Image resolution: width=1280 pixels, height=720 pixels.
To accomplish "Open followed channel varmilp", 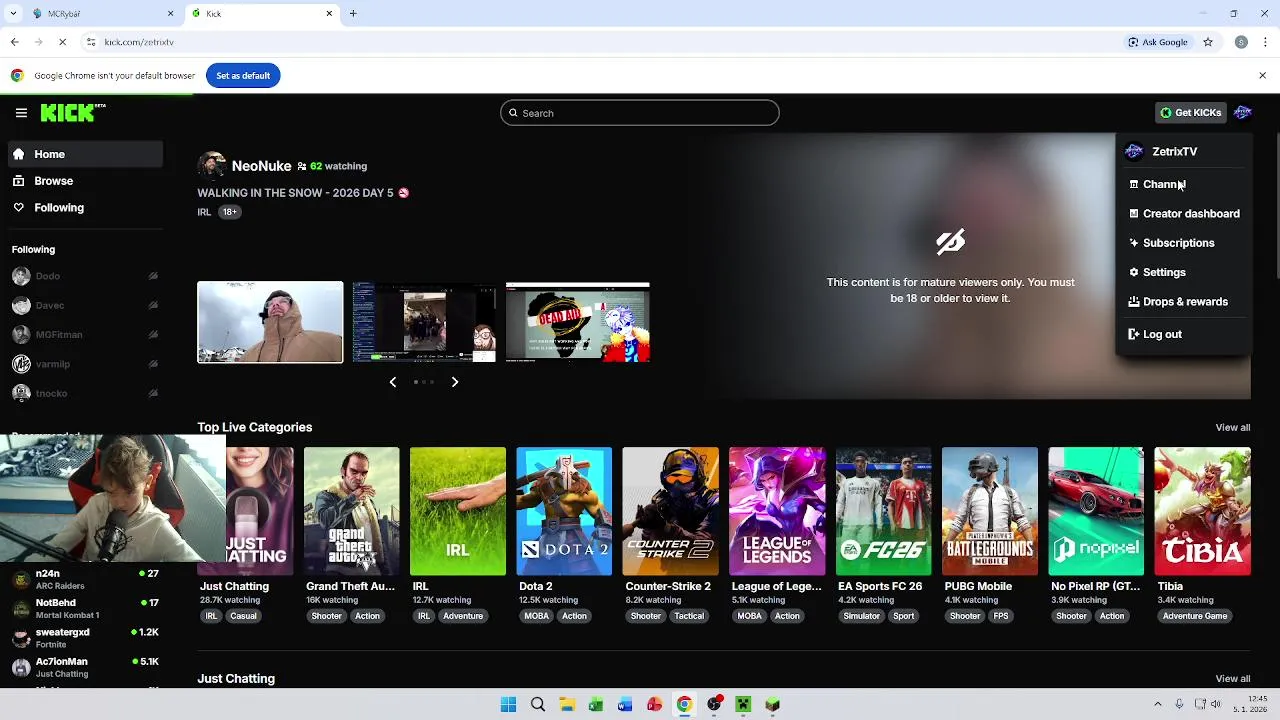I will tap(85, 364).
